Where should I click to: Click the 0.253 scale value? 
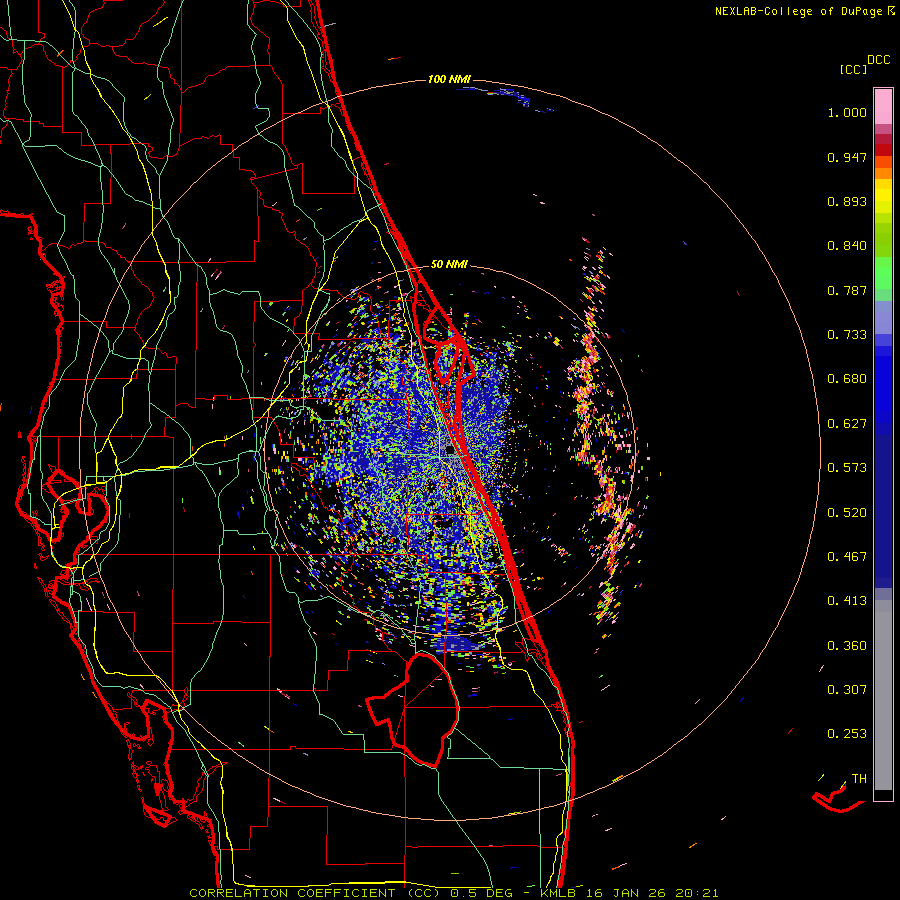(x=847, y=734)
